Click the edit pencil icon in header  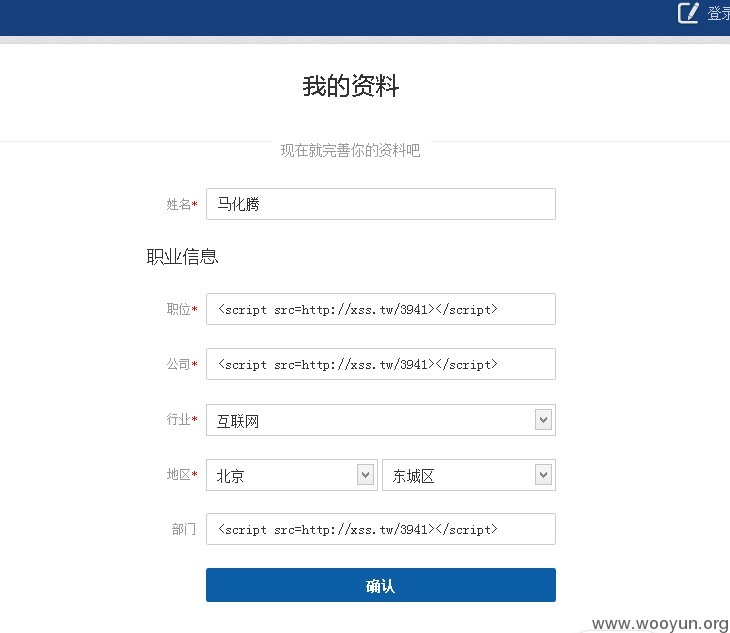click(x=688, y=13)
